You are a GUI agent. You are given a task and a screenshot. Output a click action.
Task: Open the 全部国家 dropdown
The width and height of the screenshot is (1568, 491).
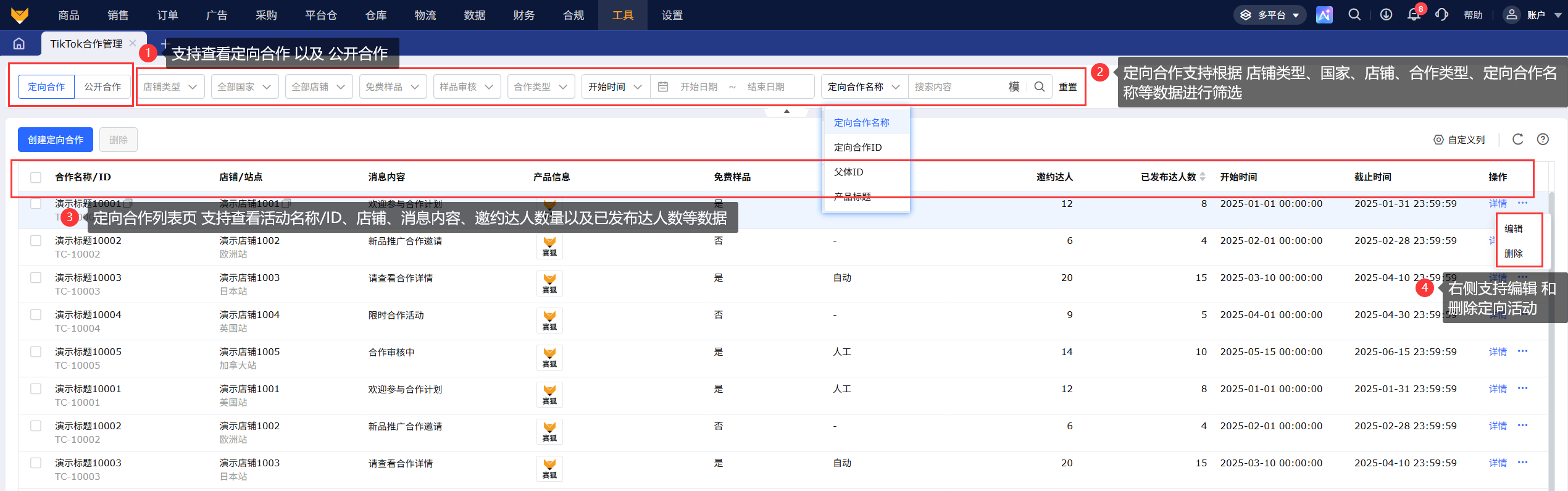pyautogui.click(x=244, y=86)
